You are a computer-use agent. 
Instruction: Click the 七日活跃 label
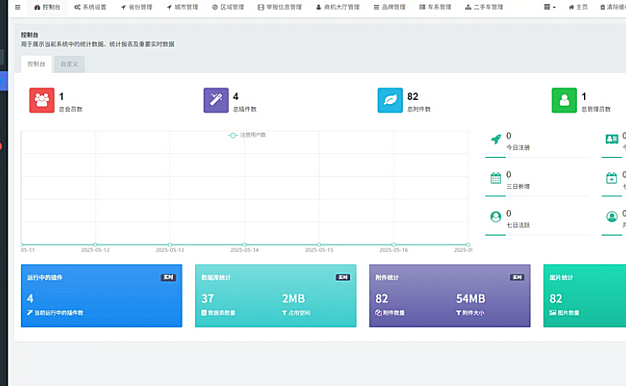[x=518, y=225]
